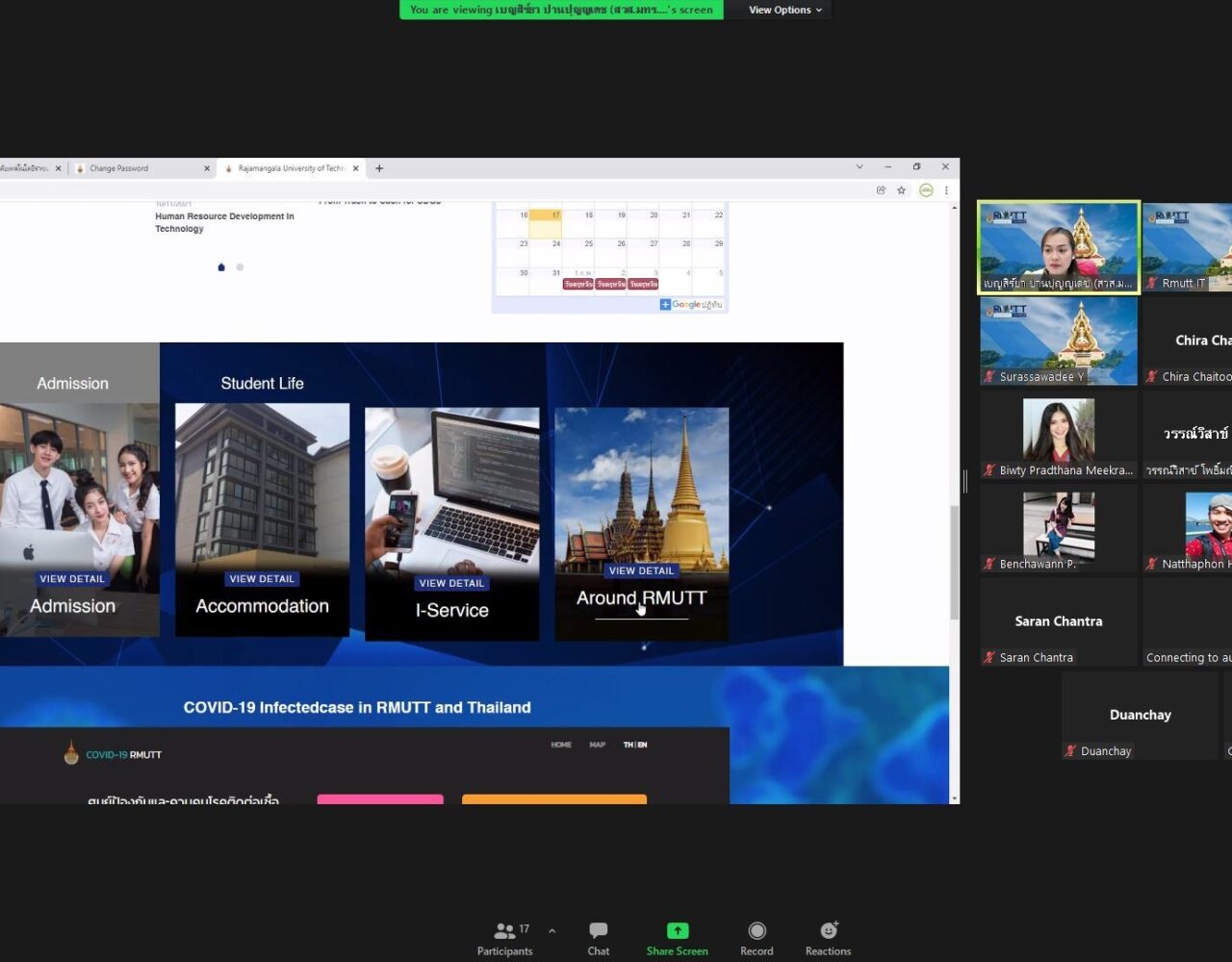
Task: Click COVID-19 Infectedcase in RMUTT heading
Action: pyautogui.click(x=357, y=707)
